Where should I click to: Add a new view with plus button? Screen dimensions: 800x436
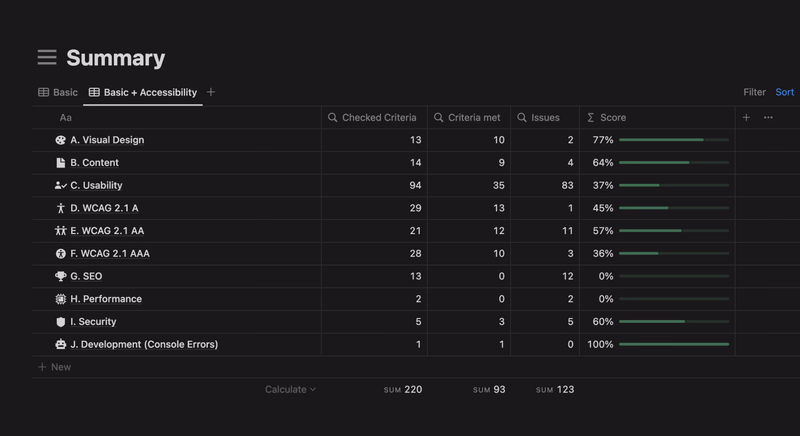pos(211,93)
